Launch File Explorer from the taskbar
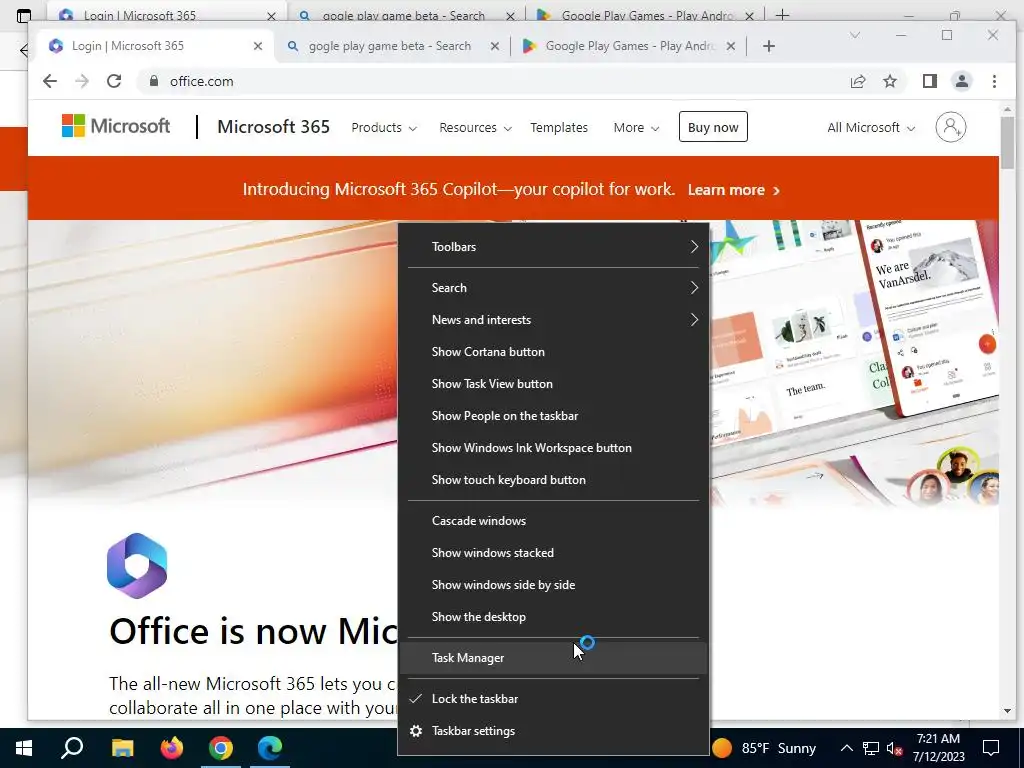1024x768 pixels. tap(122, 748)
